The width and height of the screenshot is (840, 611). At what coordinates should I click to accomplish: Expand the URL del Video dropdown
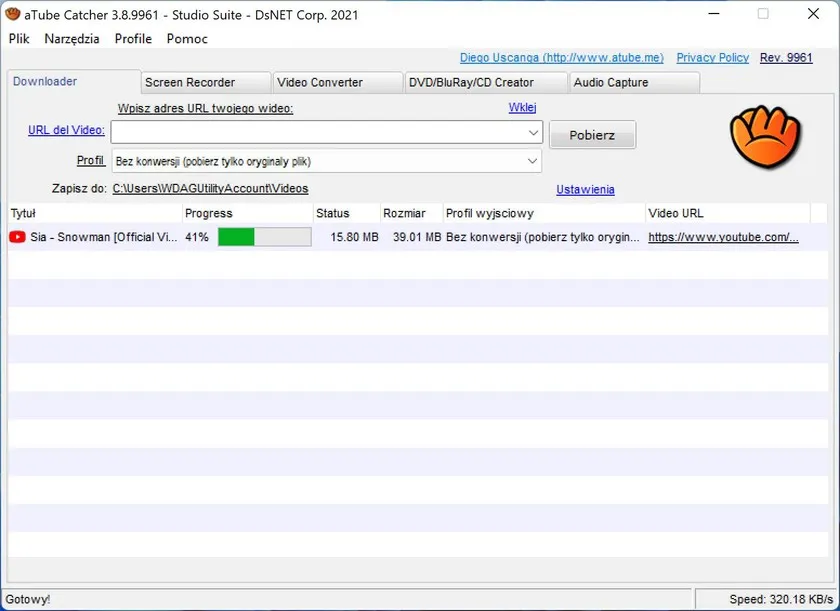point(533,132)
